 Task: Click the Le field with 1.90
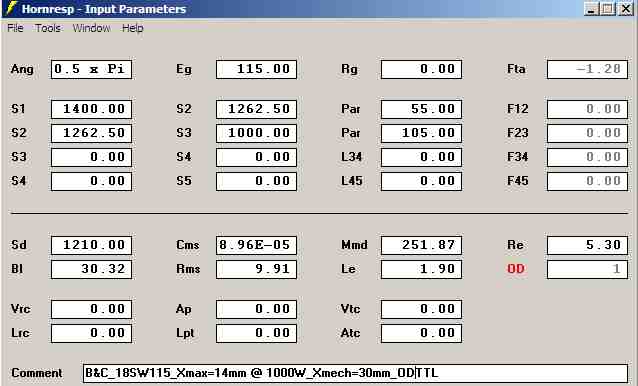422,269
